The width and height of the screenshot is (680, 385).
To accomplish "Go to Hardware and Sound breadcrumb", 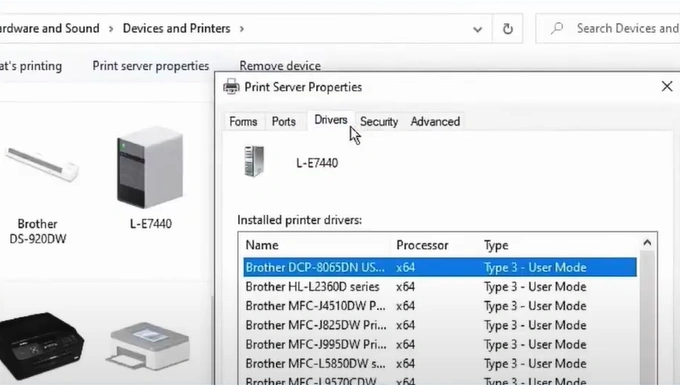I will tap(49, 29).
